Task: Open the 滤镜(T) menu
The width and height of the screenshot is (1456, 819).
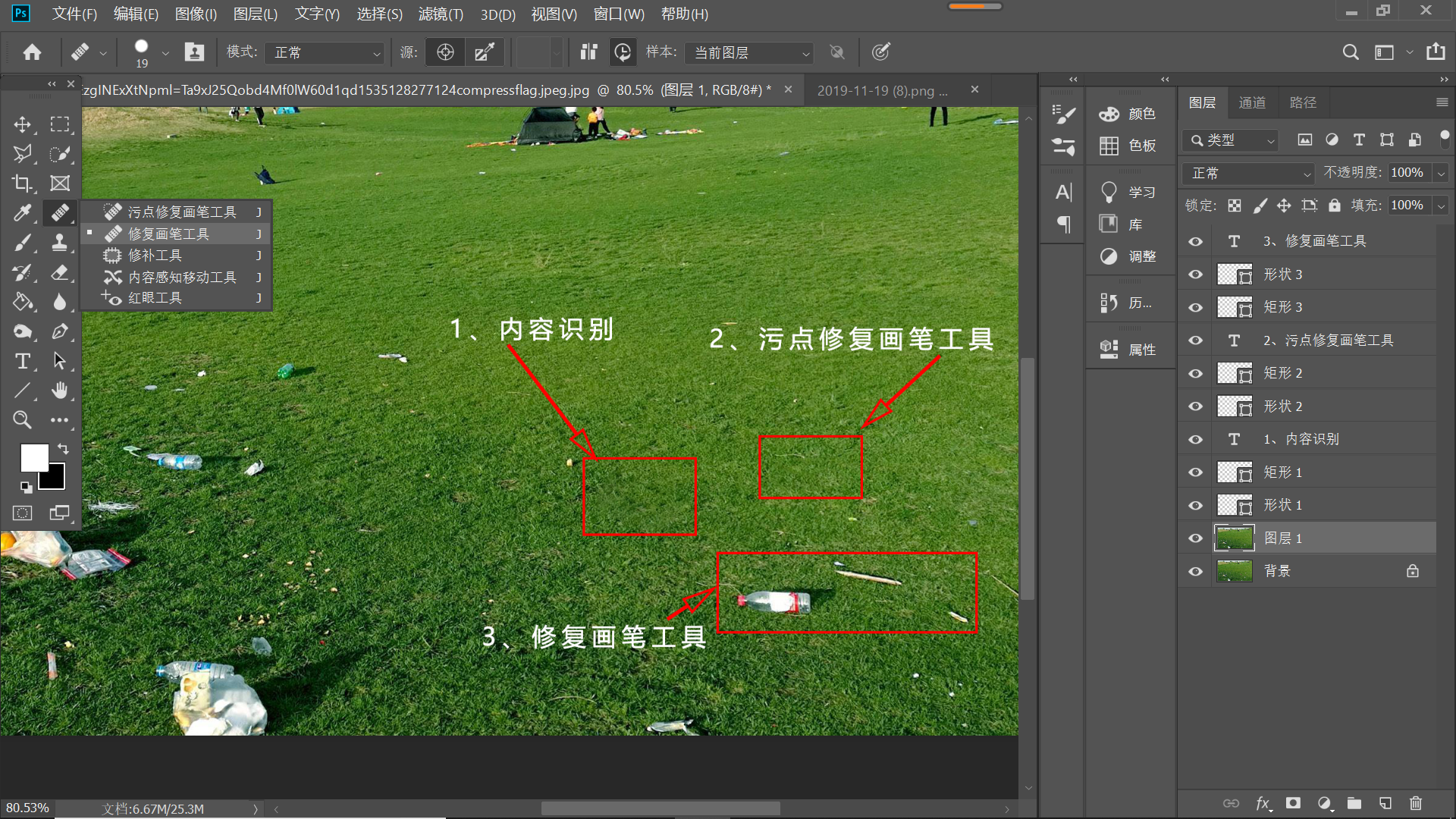Action: [441, 14]
